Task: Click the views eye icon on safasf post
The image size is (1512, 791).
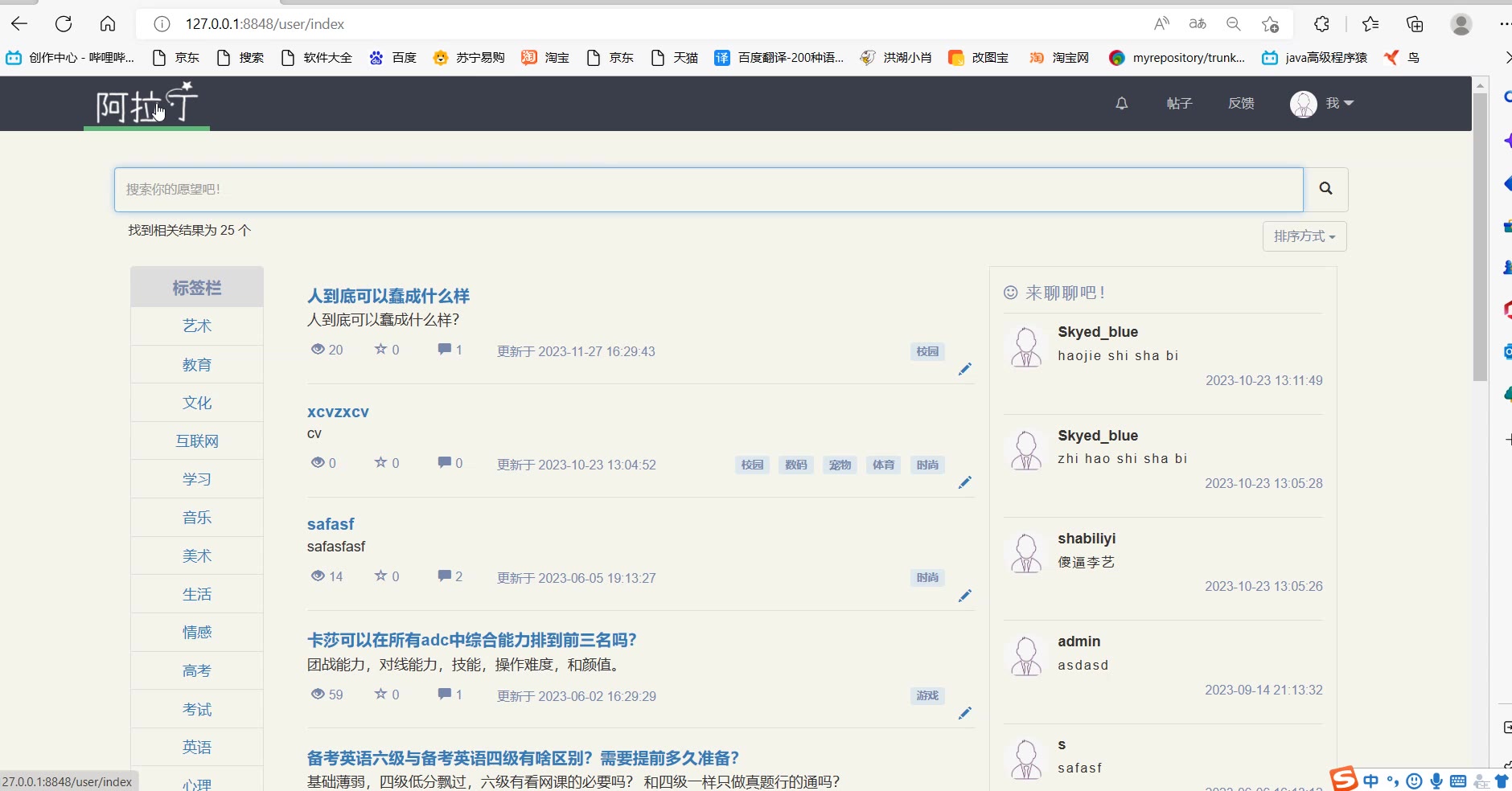Action: [318, 576]
